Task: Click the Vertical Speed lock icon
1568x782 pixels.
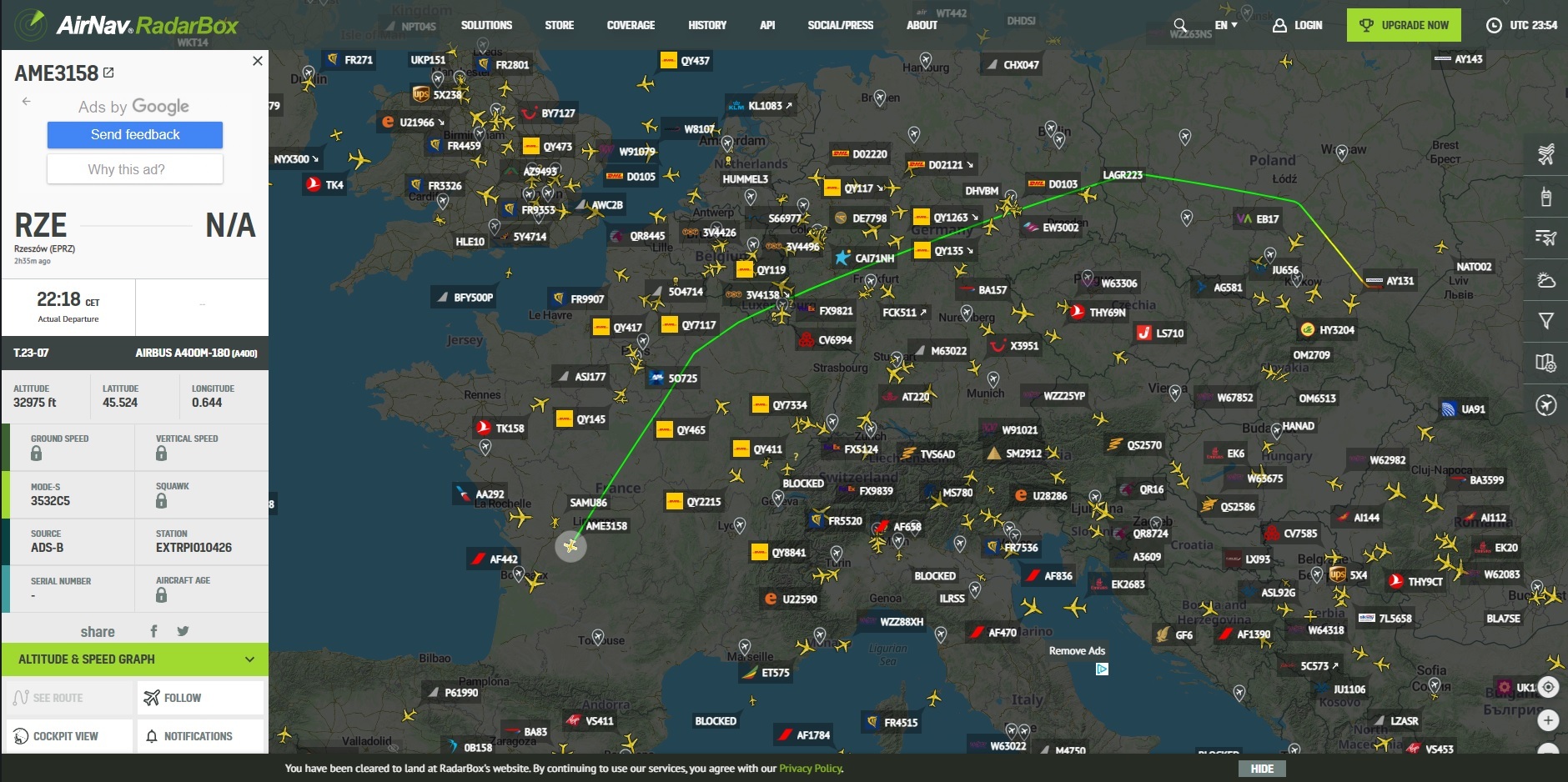Action: 161,454
